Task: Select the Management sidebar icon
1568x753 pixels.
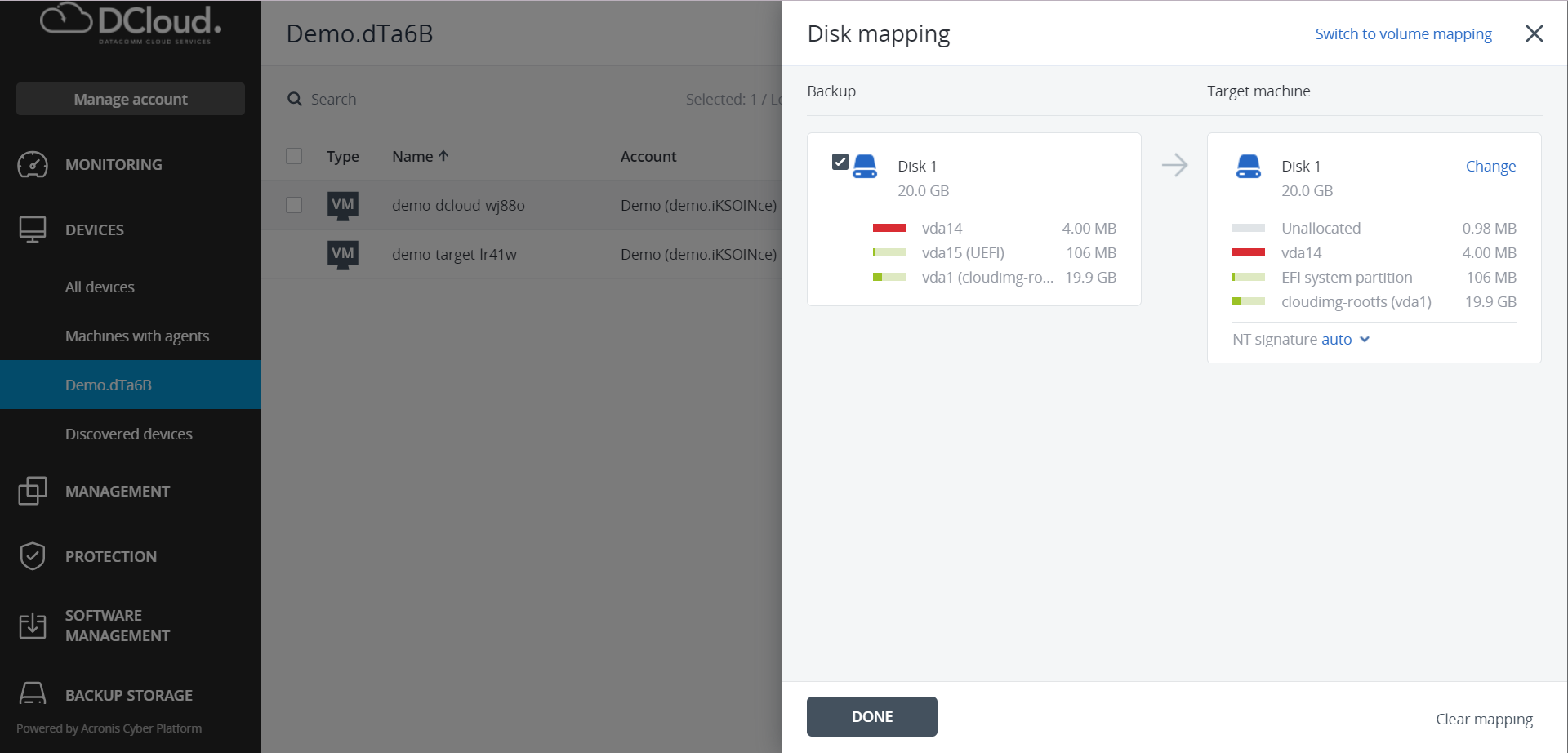Action: pyautogui.click(x=33, y=491)
